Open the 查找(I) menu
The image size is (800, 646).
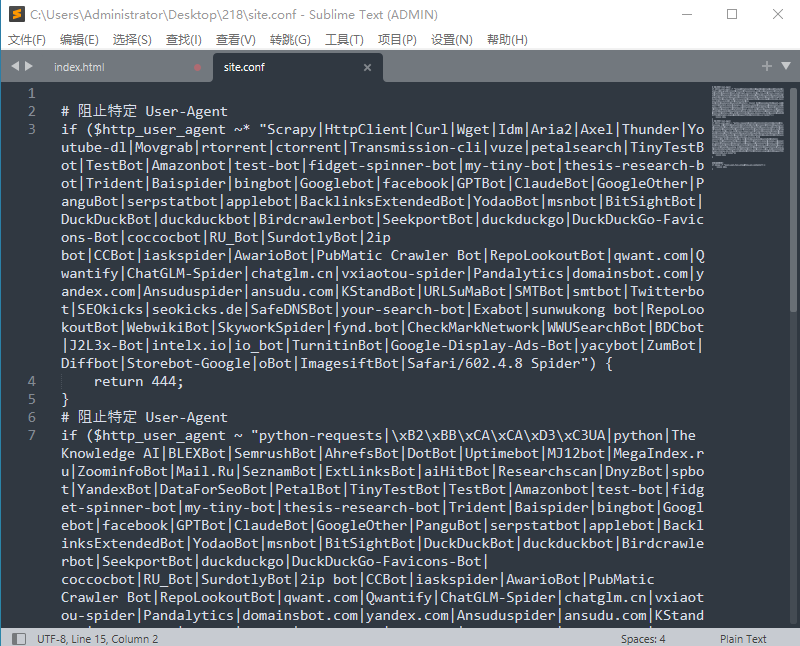pyautogui.click(x=184, y=39)
